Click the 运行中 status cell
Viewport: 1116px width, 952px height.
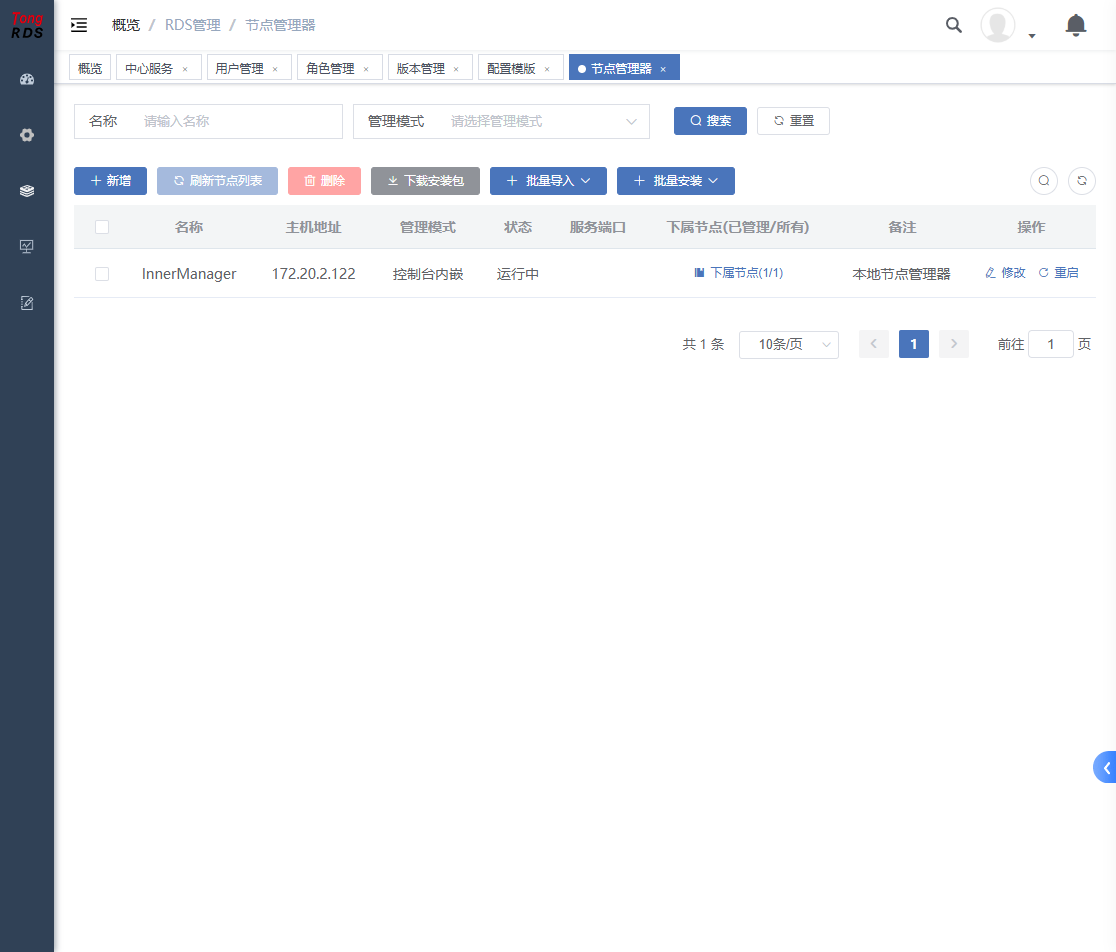pyautogui.click(x=517, y=275)
